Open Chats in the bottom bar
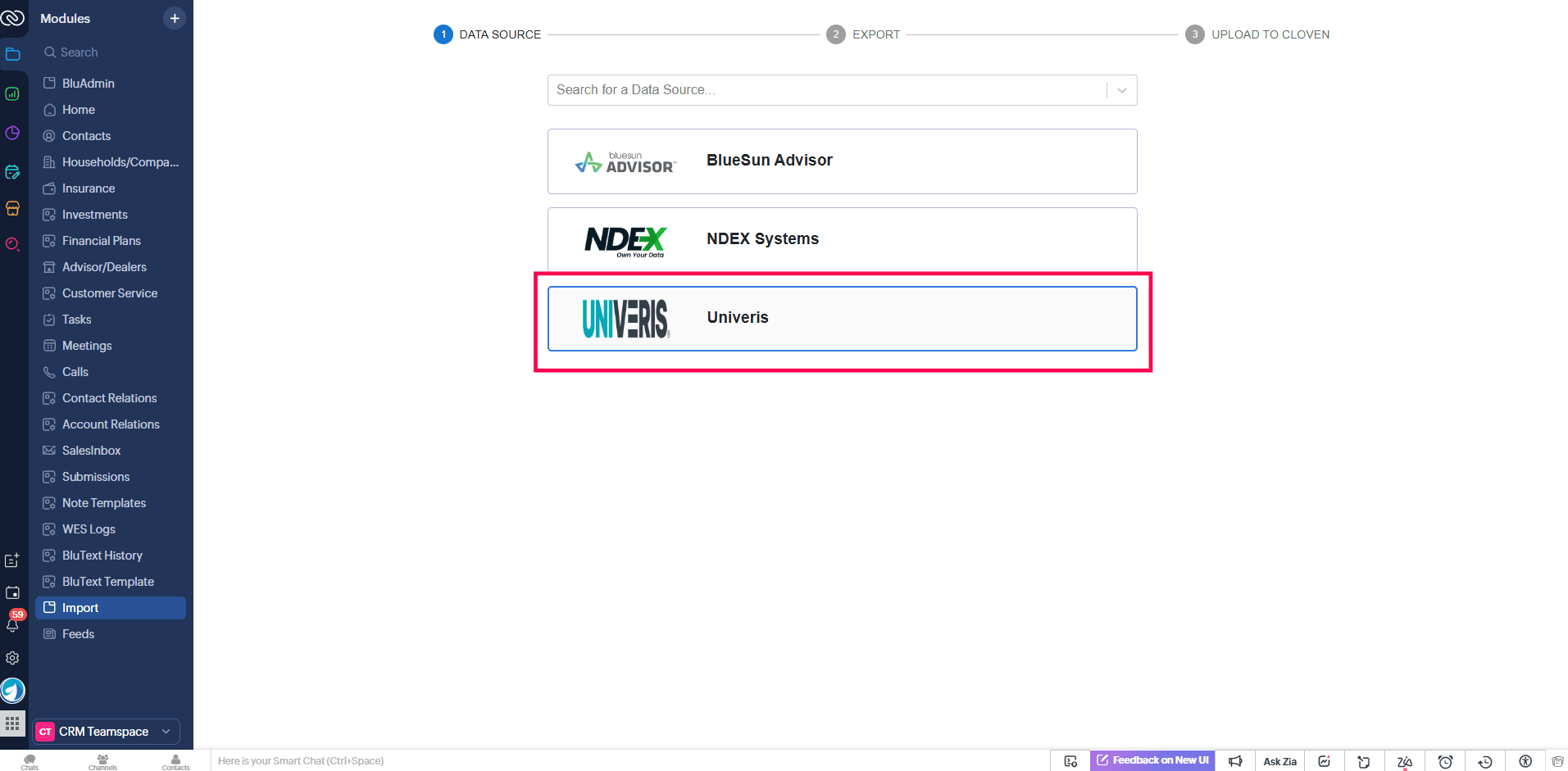The height and width of the screenshot is (771, 1568). pos(30,762)
